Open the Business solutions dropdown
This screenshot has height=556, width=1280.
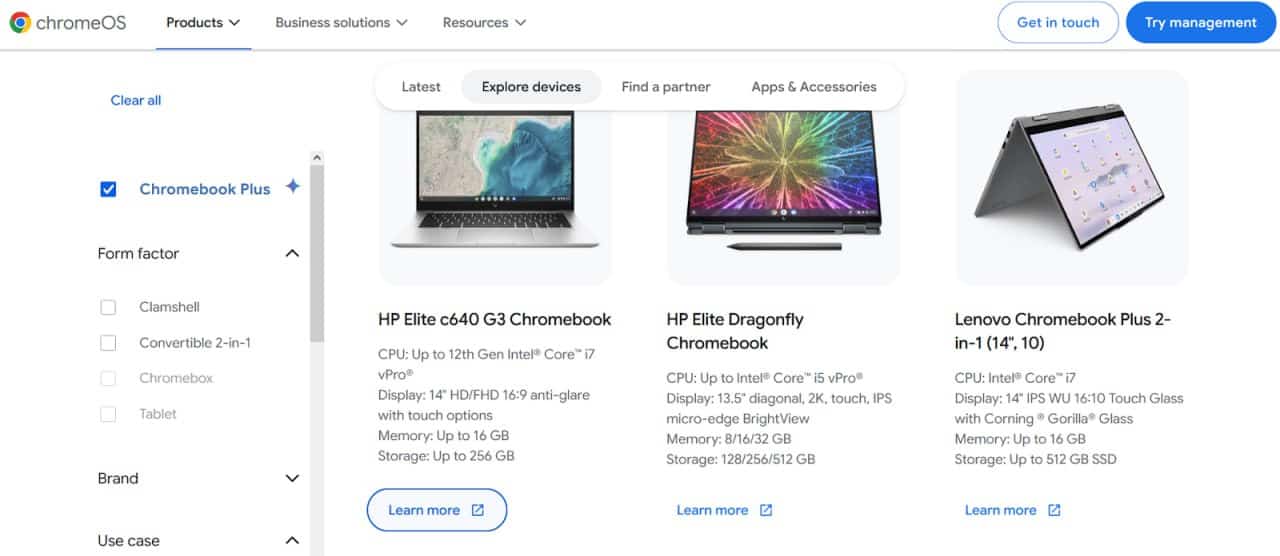pos(341,23)
